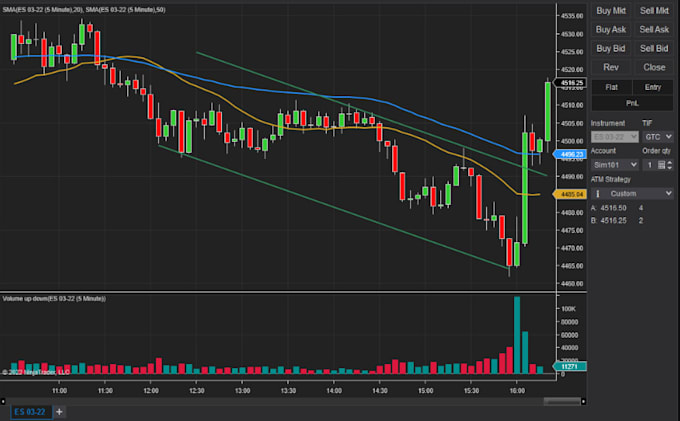Click the blue 4496.23 SMA price marker

point(570,154)
